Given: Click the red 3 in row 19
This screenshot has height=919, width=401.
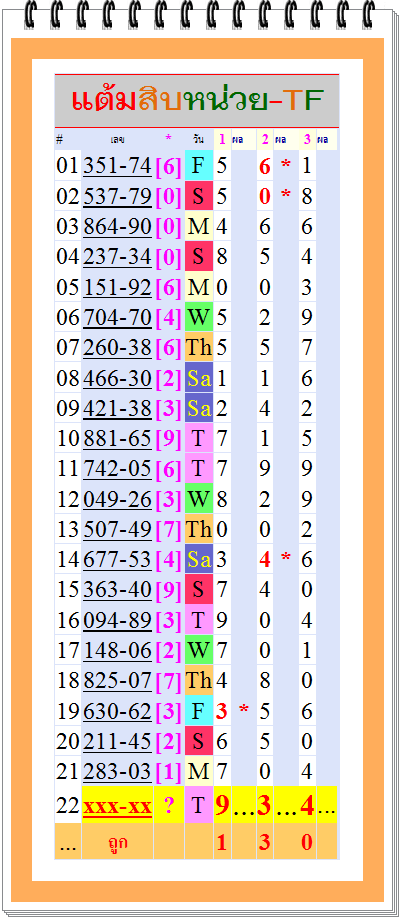Looking at the screenshot, I should pyautogui.click(x=221, y=711).
